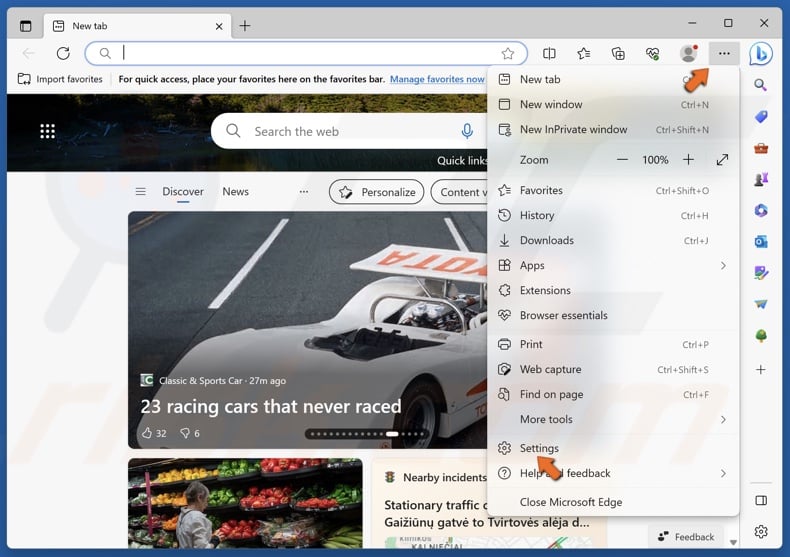This screenshot has width=790, height=557.
Task: Open Favorites from the menu
Action: [613, 190]
